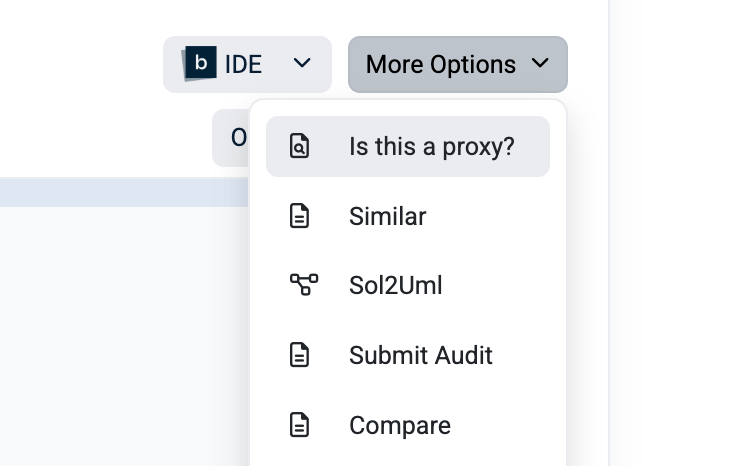Image resolution: width=754 pixels, height=466 pixels.
Task: Click the dark 'b' logo icon
Action: [x=200, y=63]
